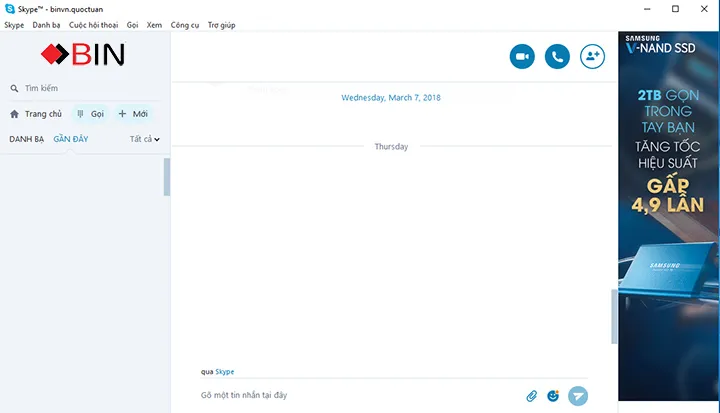Open the Trợ giúp menu
Image resolution: width=720 pixels, height=413 pixels.
tap(221, 24)
